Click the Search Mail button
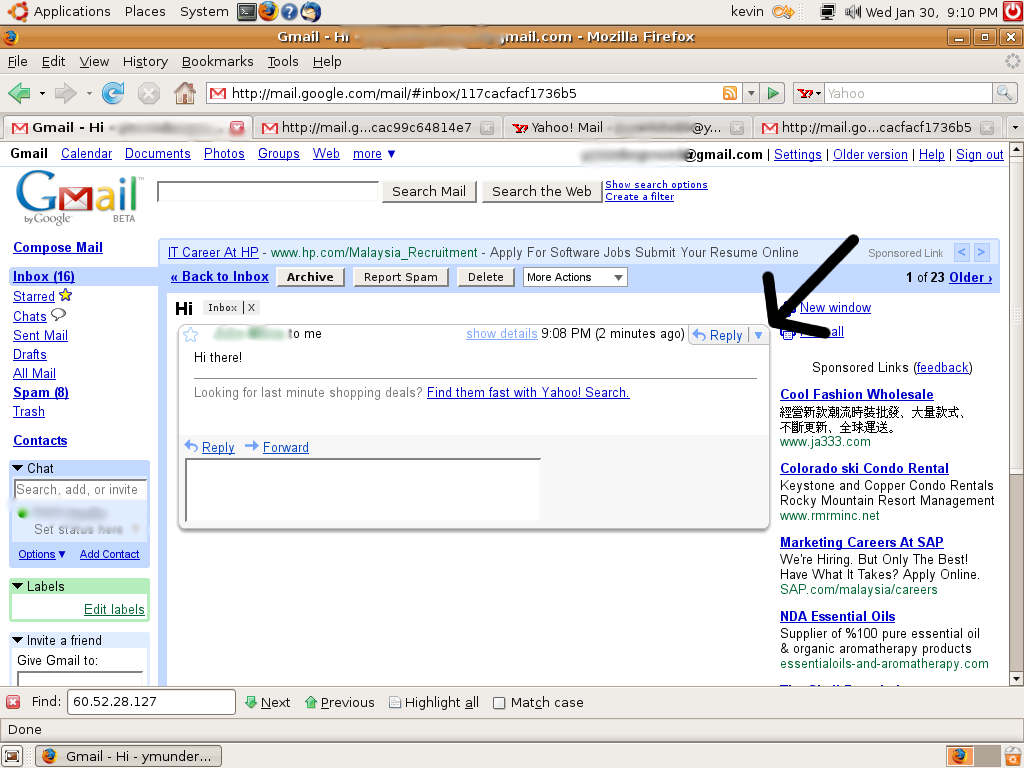Viewport: 1024px width, 768px height. click(429, 192)
